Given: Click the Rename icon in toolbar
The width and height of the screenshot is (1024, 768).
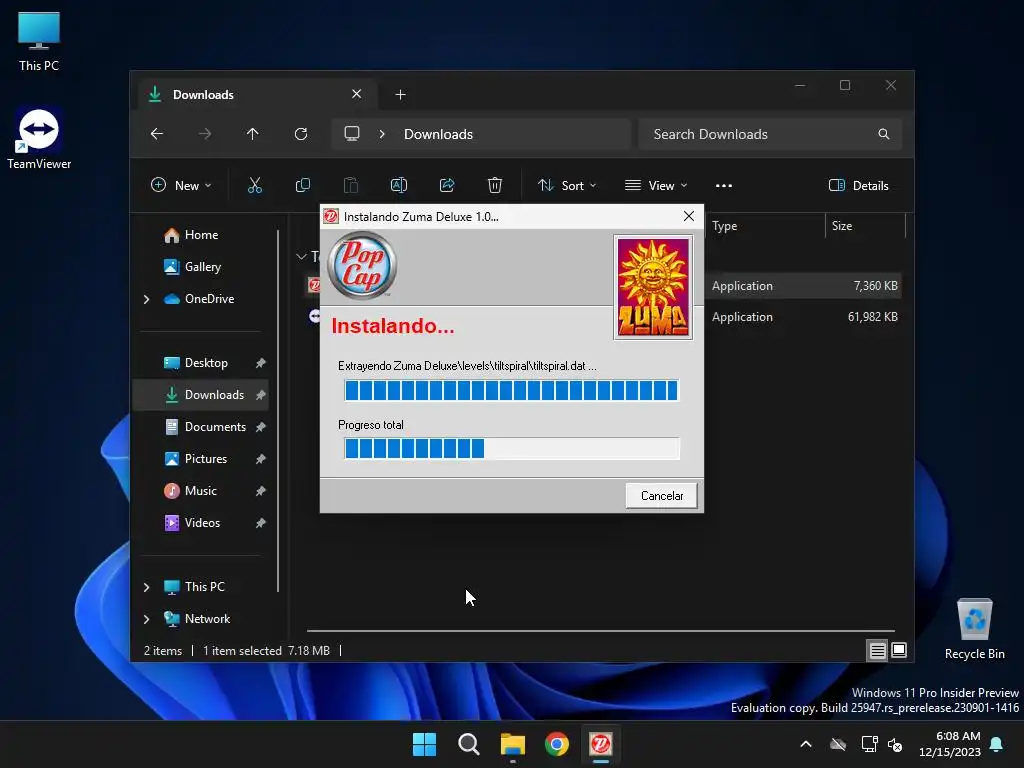Looking at the screenshot, I should pyautogui.click(x=399, y=185).
